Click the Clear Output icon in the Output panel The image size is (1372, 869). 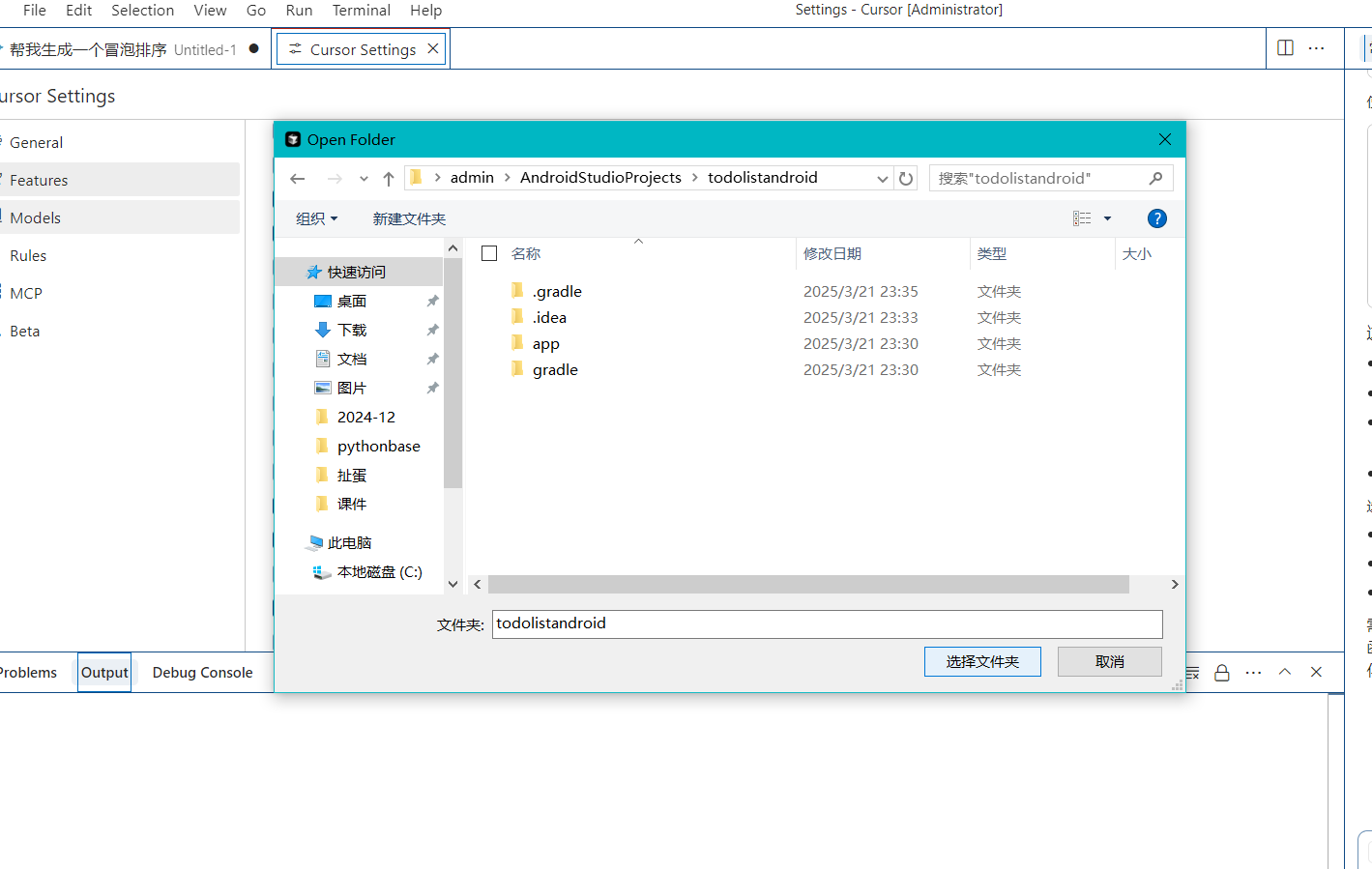[1192, 672]
